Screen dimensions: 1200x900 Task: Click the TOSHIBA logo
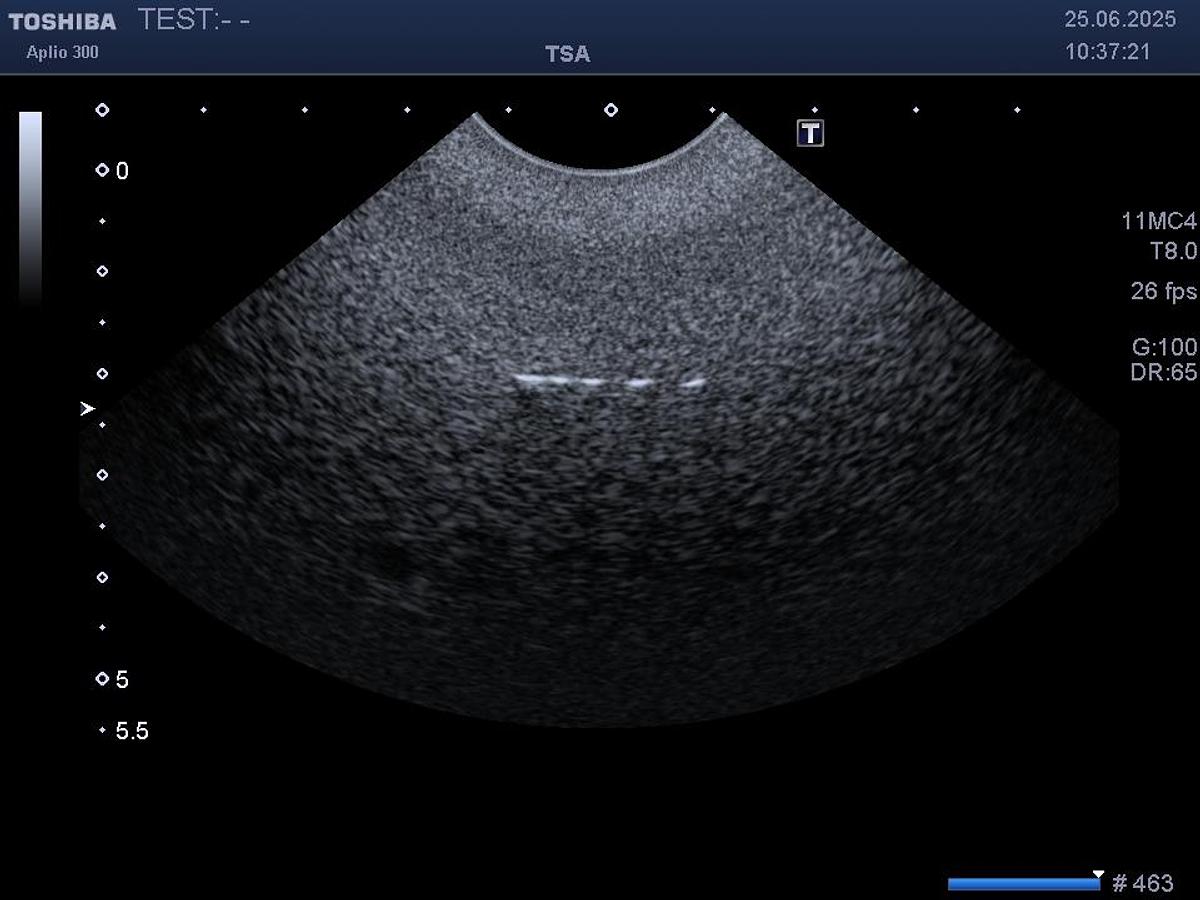[62, 21]
